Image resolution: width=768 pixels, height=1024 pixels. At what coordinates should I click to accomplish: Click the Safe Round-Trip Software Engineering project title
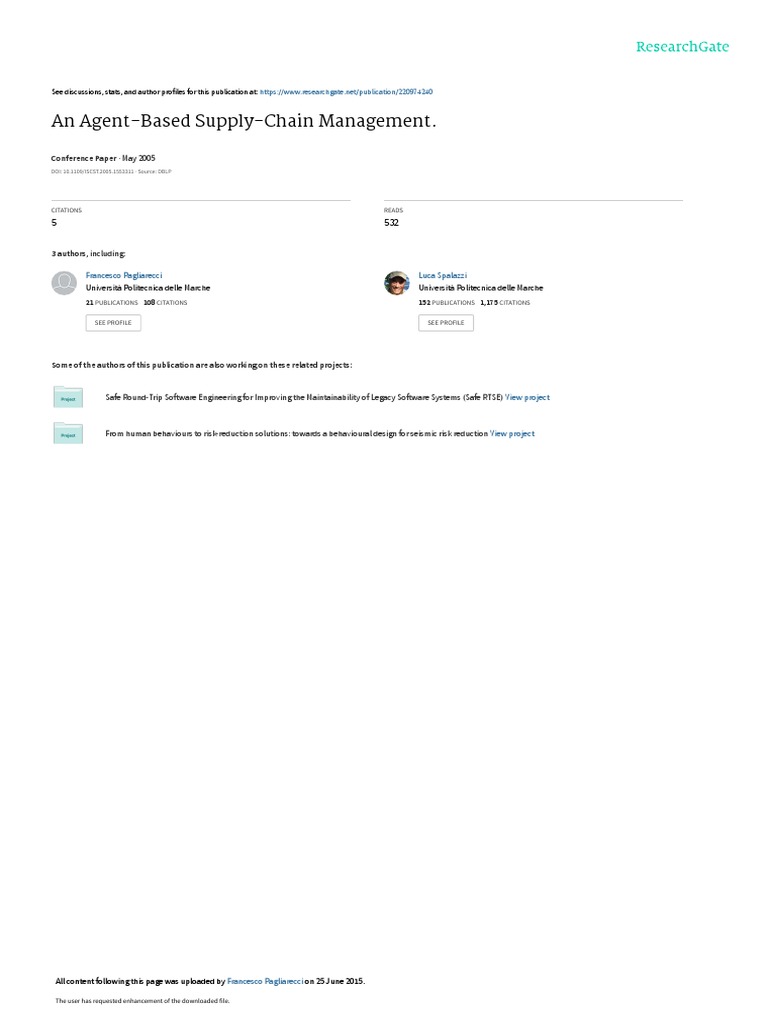coord(304,397)
